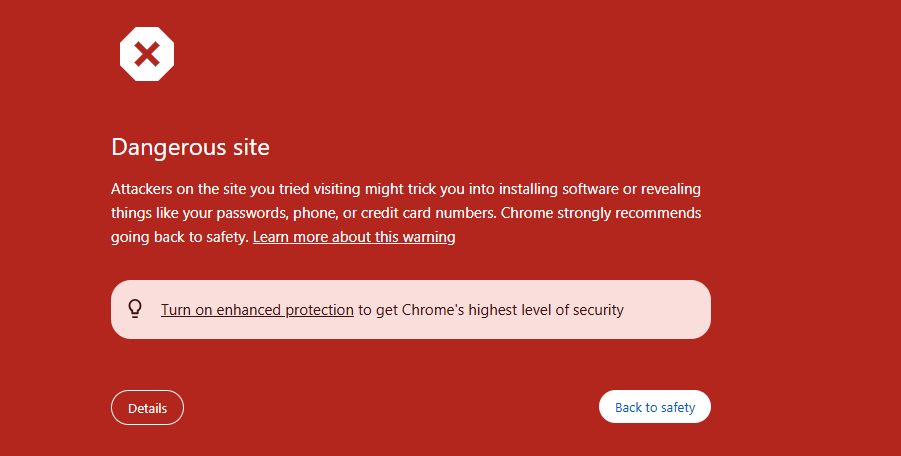Image resolution: width=901 pixels, height=456 pixels.
Task: Click the word "security" in the banner
Action: coord(598,310)
